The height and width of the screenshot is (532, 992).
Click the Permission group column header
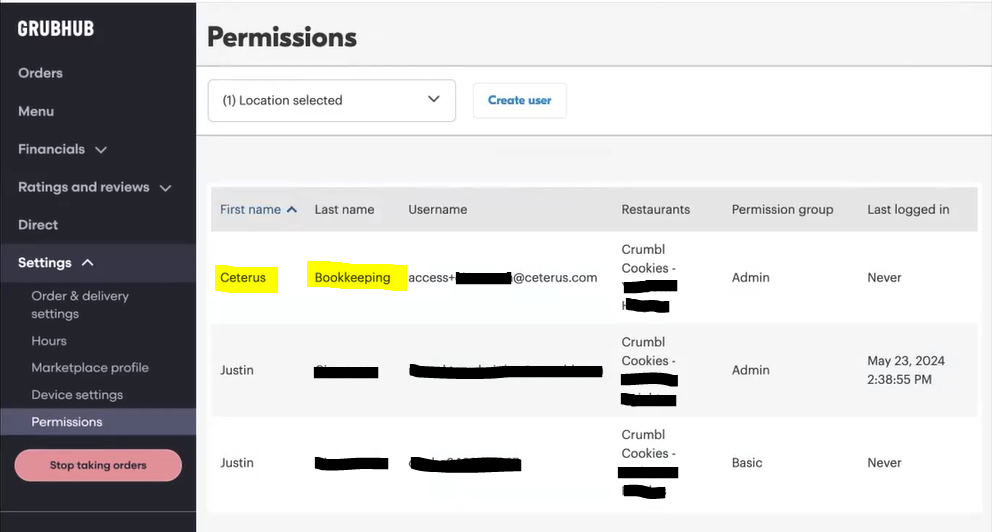(782, 209)
